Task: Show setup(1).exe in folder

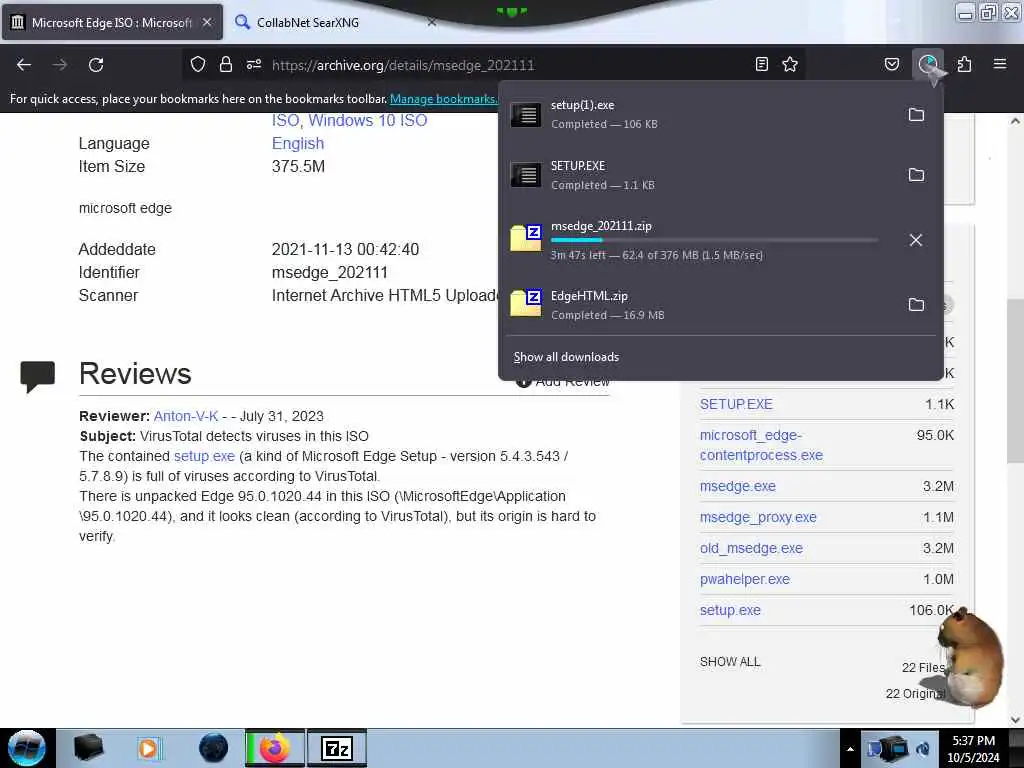Action: 916,115
